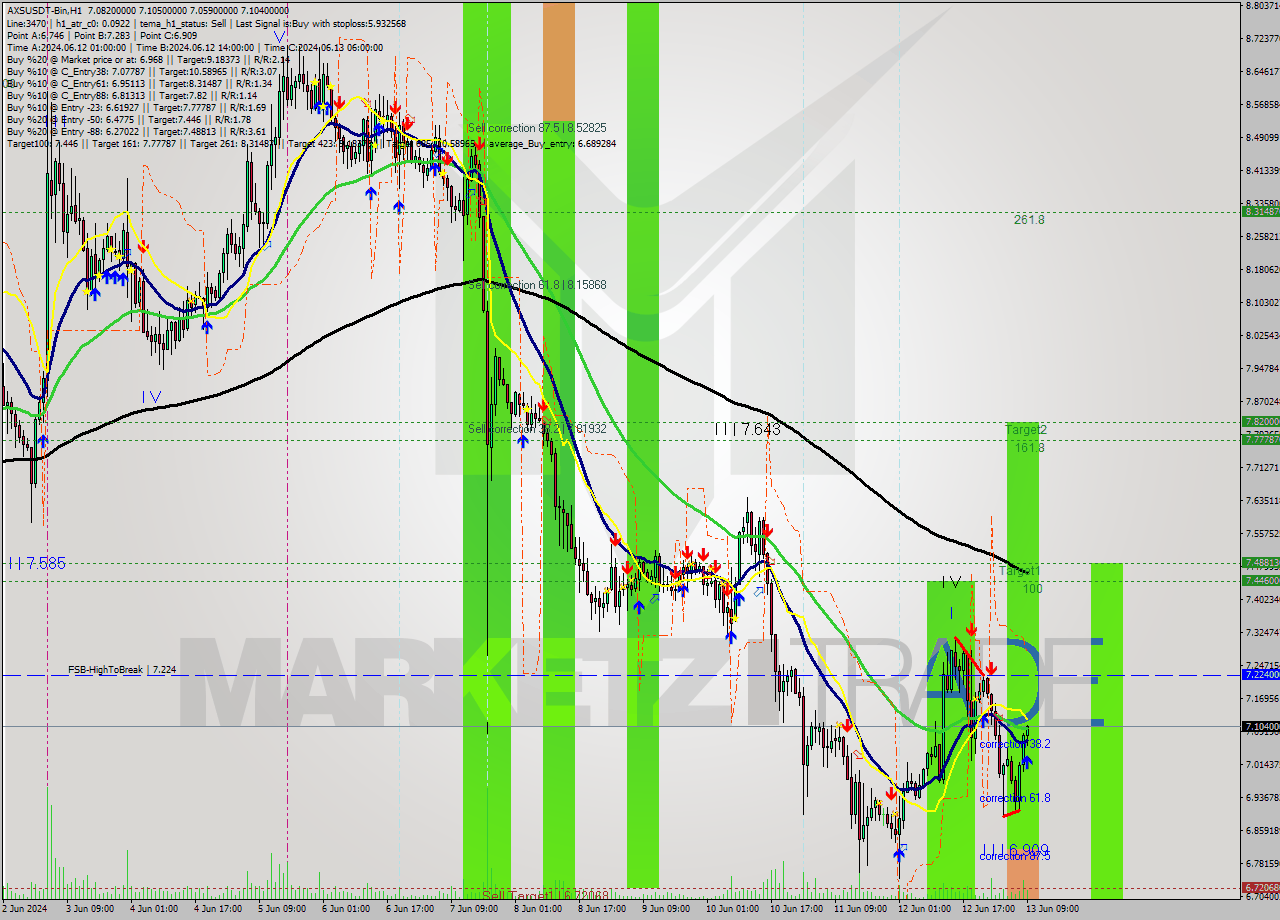Click the '5 Jun 09:00' time axis label
This screenshot has height=920, width=1280.
(281, 909)
